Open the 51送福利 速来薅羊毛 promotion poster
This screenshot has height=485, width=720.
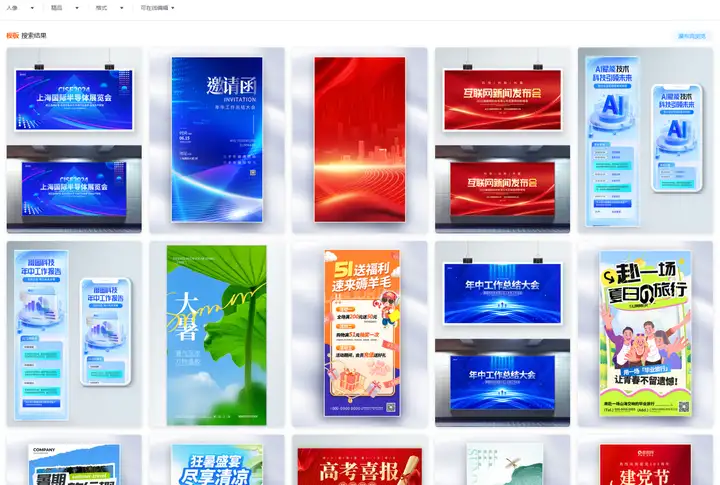click(x=360, y=334)
